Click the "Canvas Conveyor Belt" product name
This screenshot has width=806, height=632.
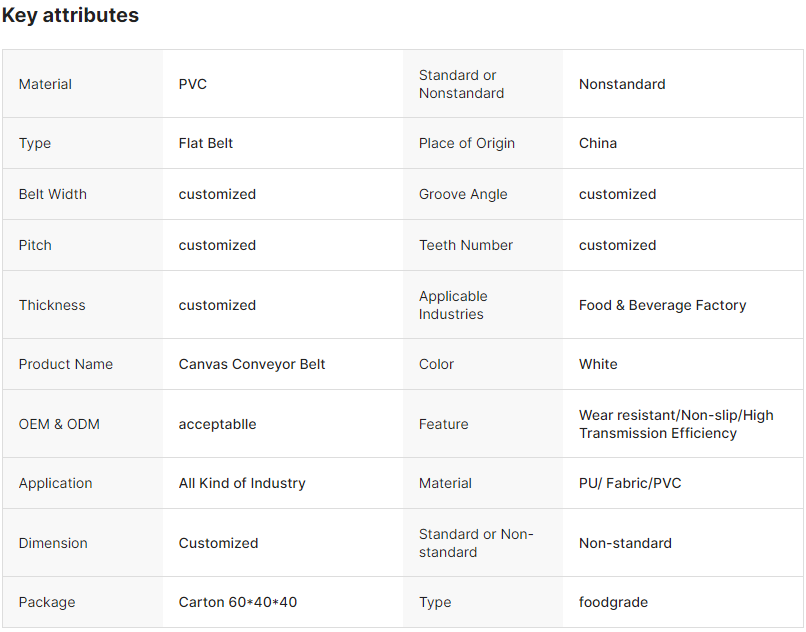click(x=252, y=364)
